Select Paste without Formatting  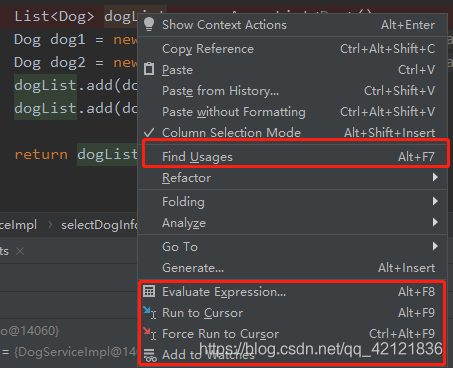tap(292, 112)
